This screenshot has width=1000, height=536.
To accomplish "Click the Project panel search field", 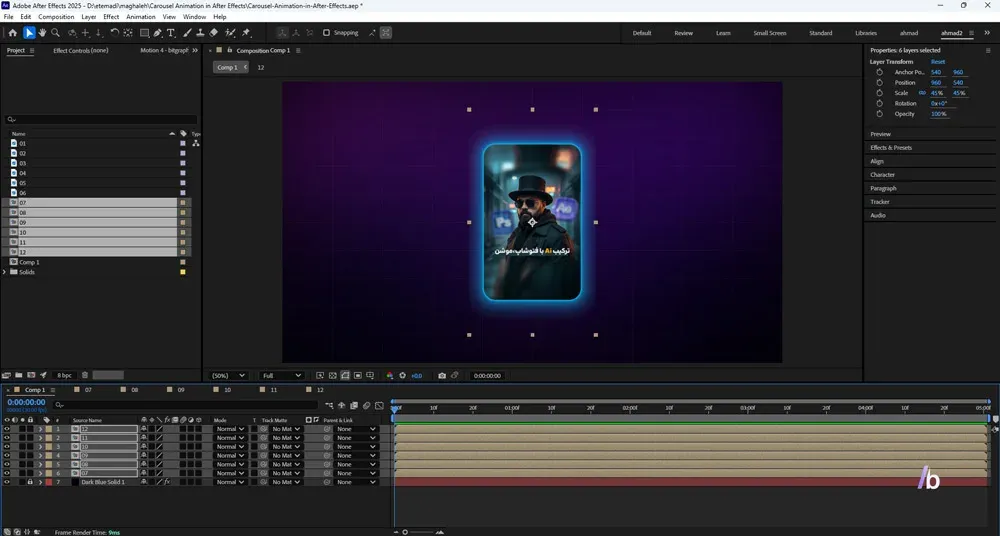I will 101,119.
